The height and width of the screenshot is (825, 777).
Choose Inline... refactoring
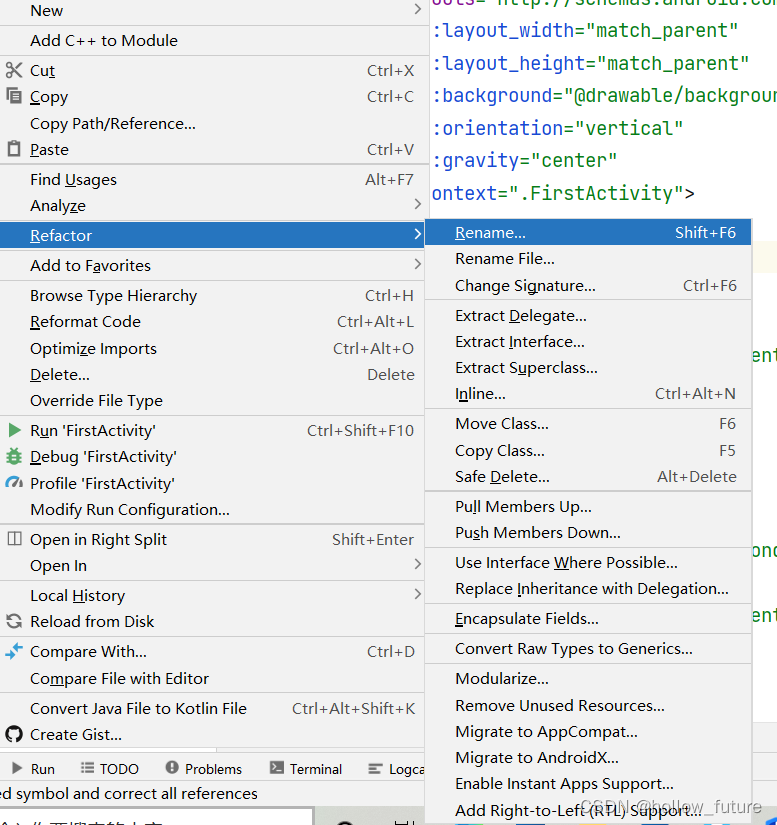tap(588, 394)
